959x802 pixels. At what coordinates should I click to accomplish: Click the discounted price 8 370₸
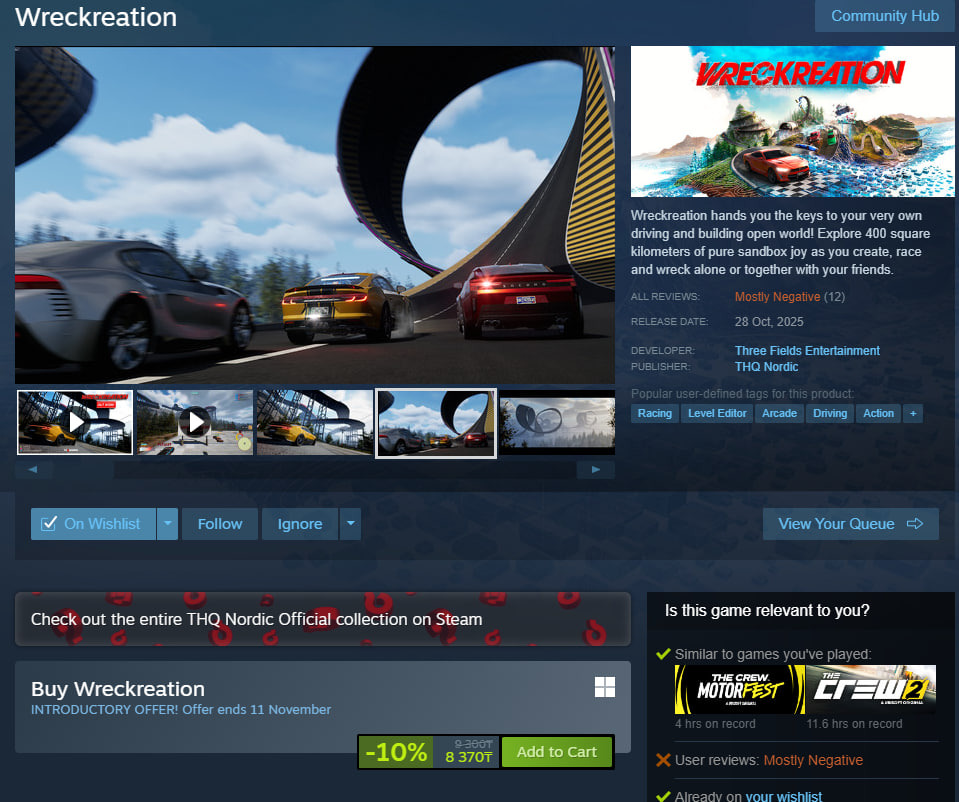468,757
